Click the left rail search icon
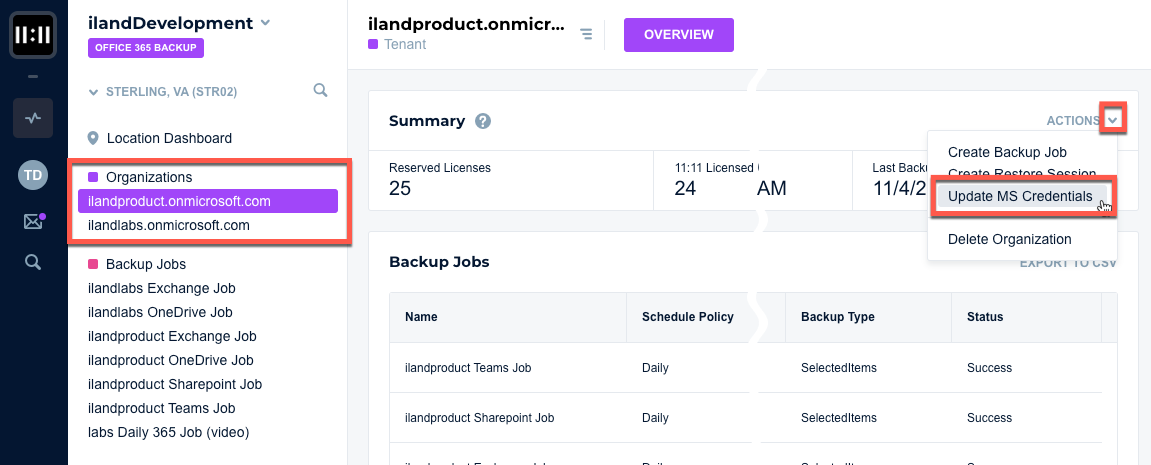Screen dimensions: 1151x465 [33, 262]
